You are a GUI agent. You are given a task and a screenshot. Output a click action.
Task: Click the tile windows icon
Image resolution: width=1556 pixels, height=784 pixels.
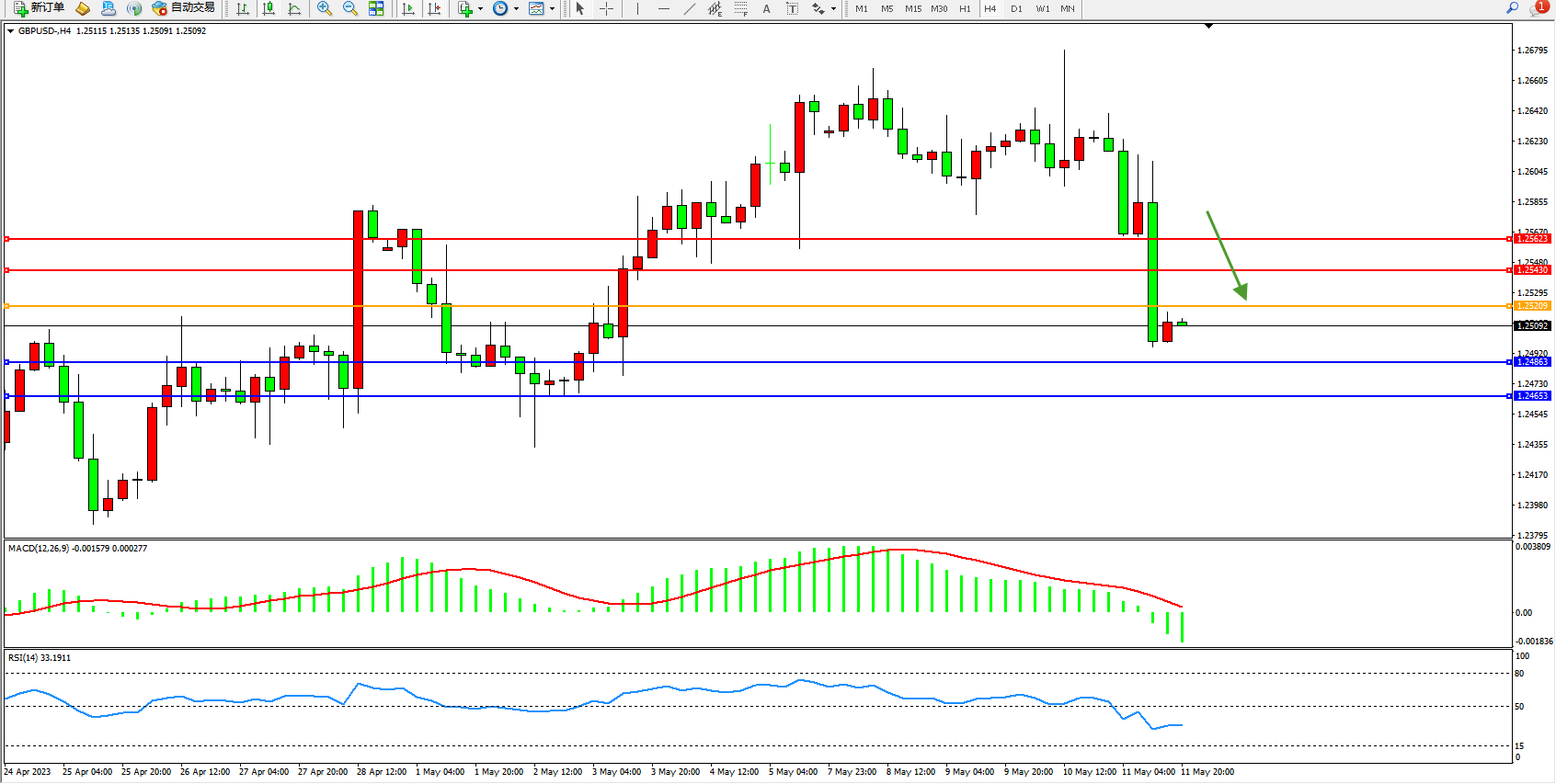click(x=376, y=8)
